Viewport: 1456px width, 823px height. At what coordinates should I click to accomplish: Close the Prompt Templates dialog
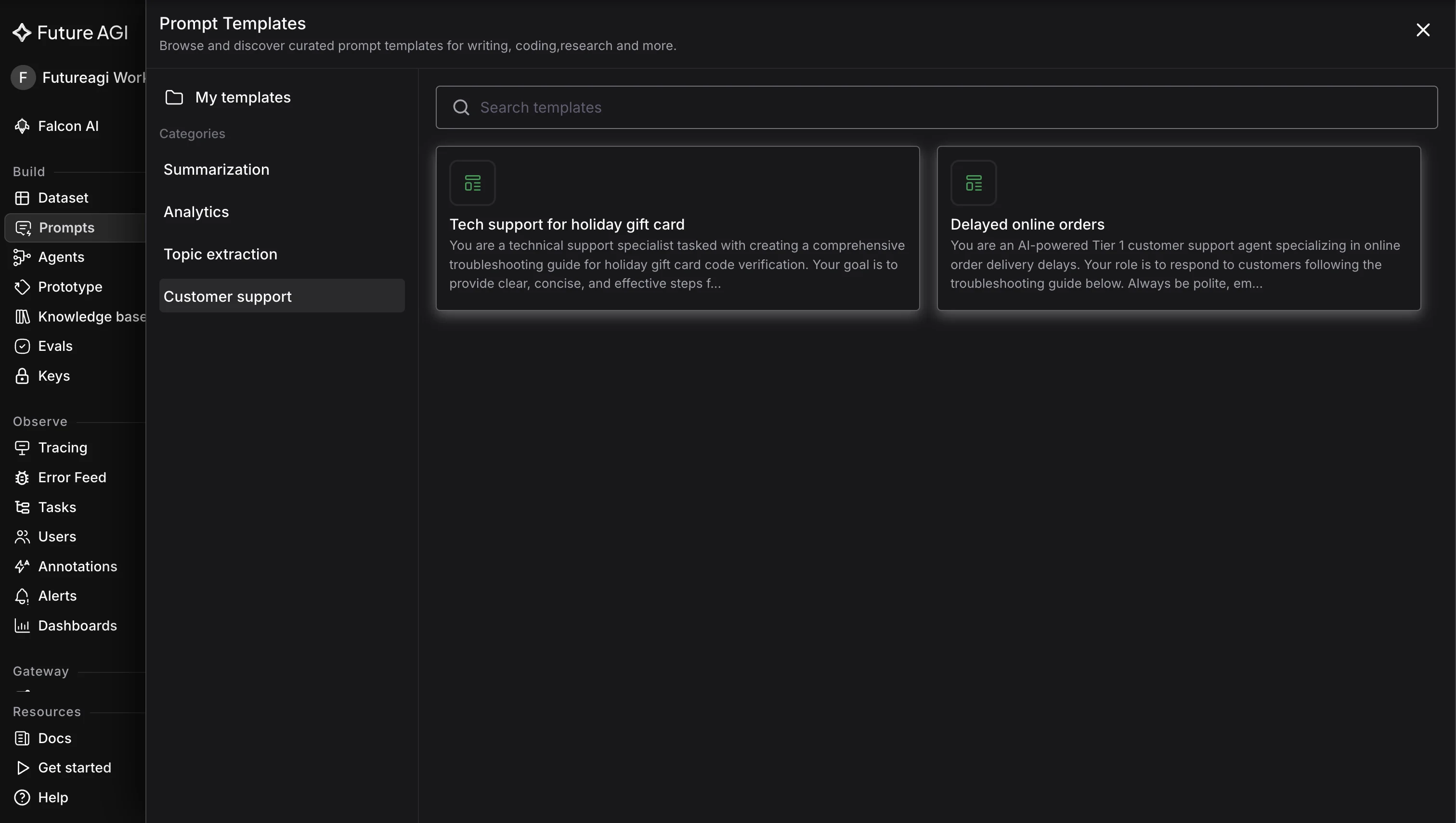(1423, 30)
